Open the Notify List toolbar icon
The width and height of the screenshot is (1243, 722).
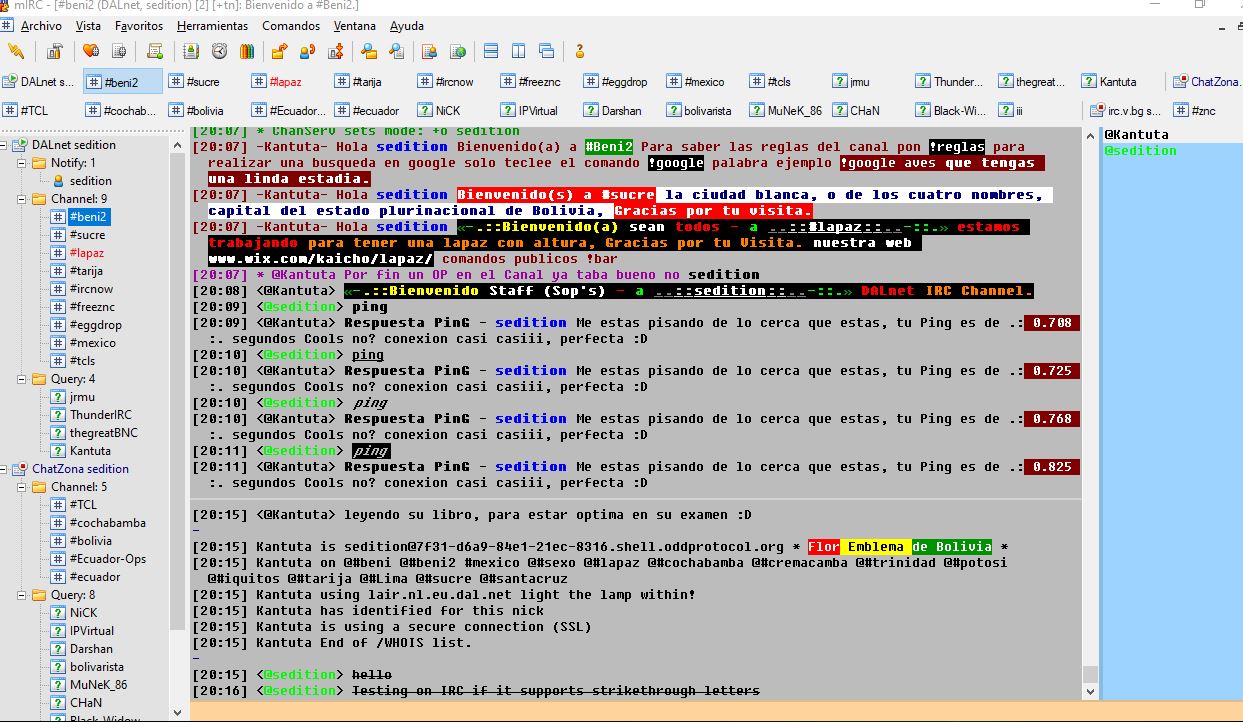(430, 51)
